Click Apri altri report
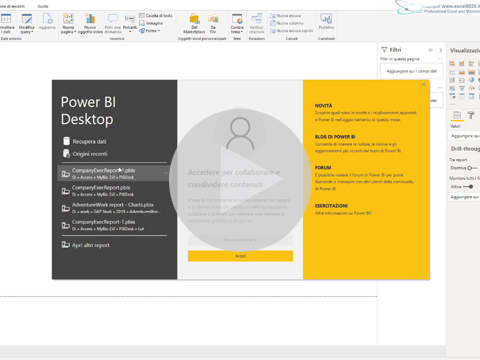The height and width of the screenshot is (360, 480). (x=86, y=245)
